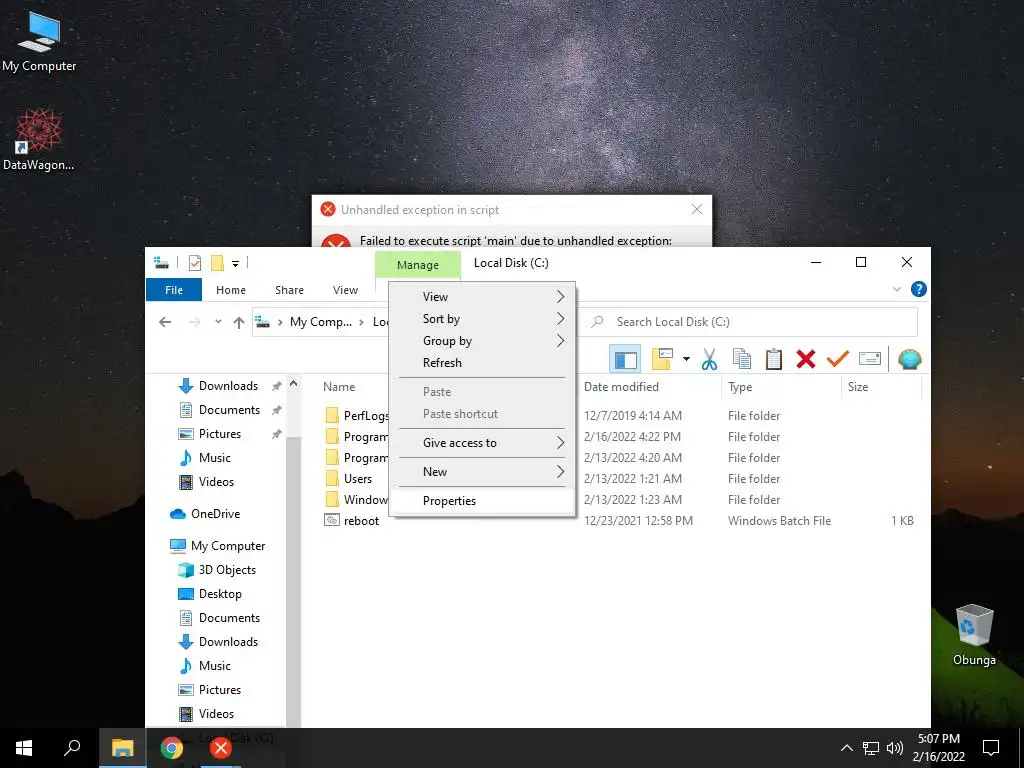Select the Obunga recycle bin icon
The height and width of the screenshot is (768, 1024).
point(974,635)
